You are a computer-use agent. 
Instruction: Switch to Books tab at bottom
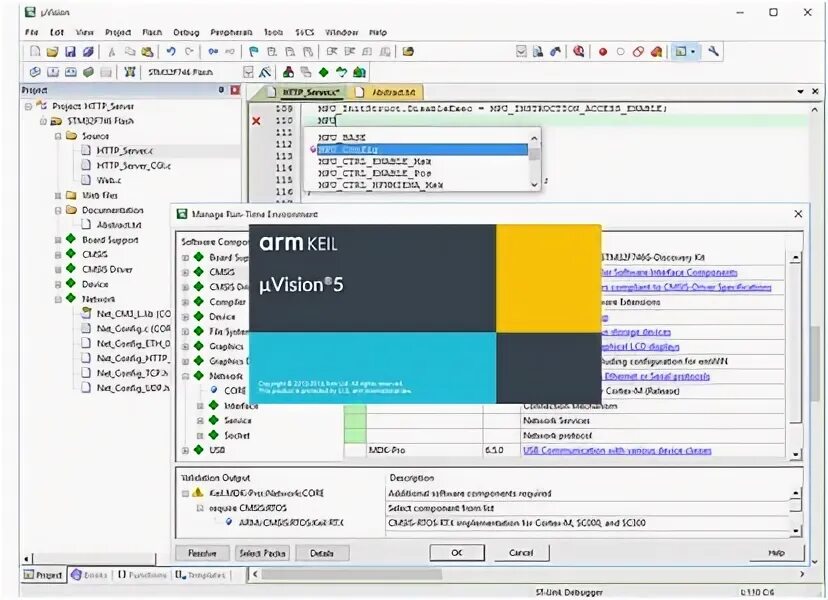pyautogui.click(x=90, y=575)
